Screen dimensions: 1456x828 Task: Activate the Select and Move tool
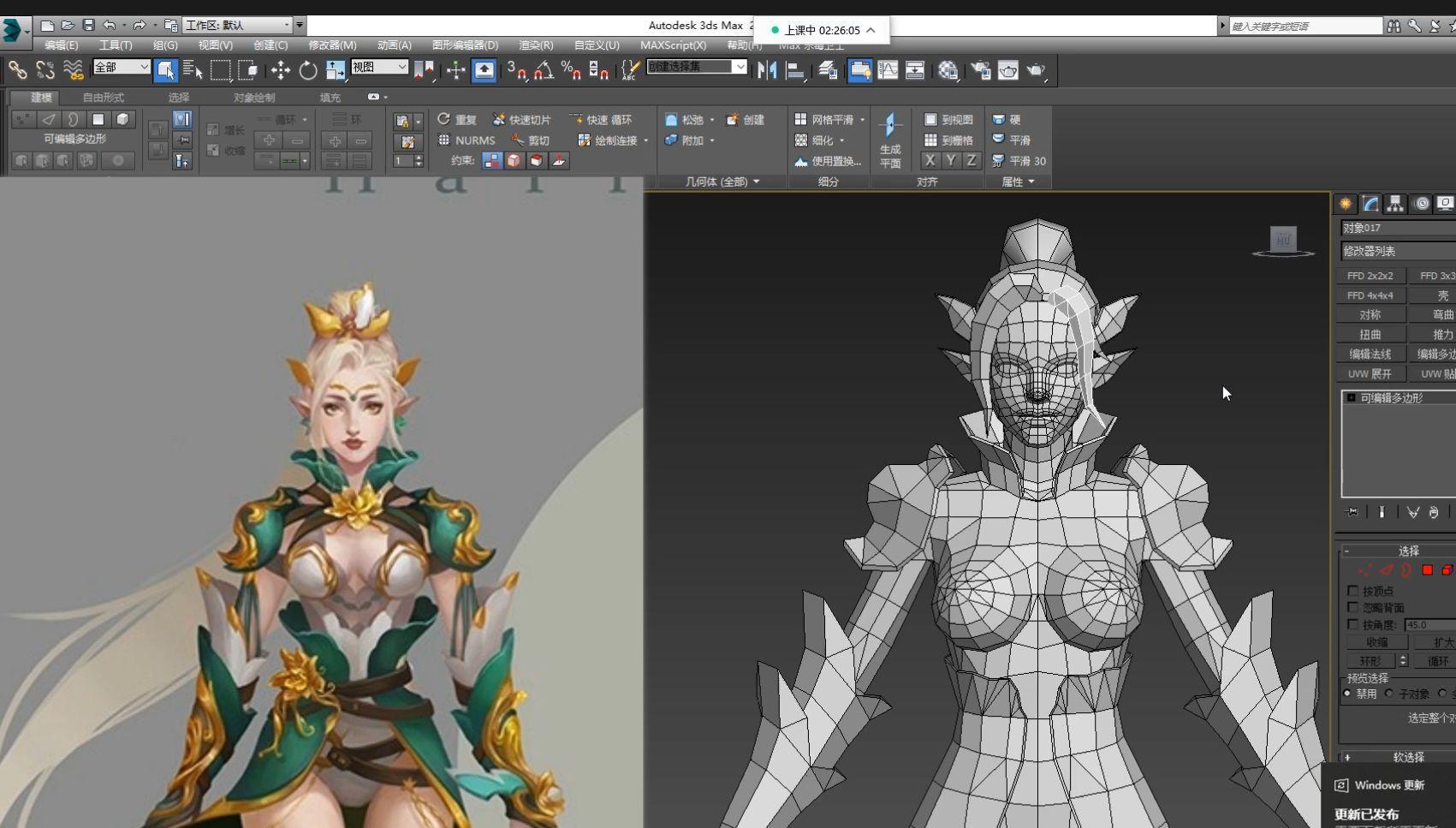(281, 70)
